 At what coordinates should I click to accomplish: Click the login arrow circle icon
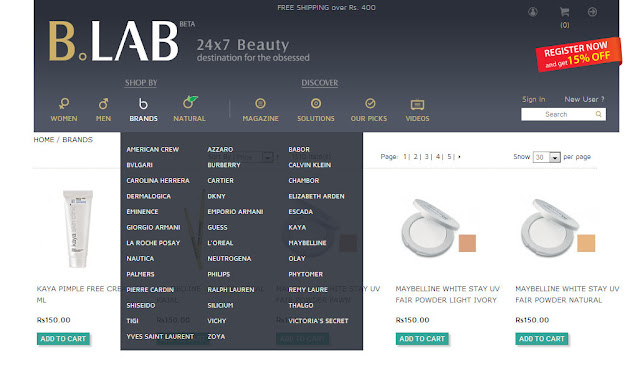592,12
